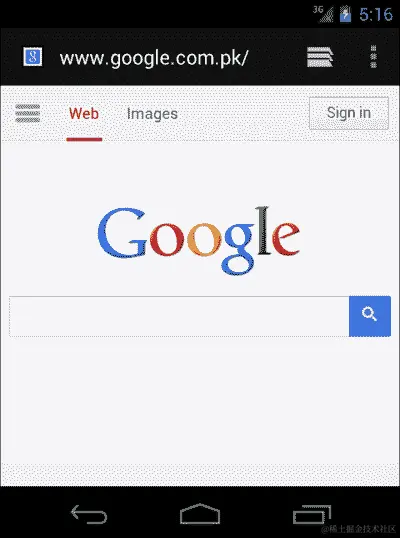Tap the Android back navigation arrow

pos(89,514)
